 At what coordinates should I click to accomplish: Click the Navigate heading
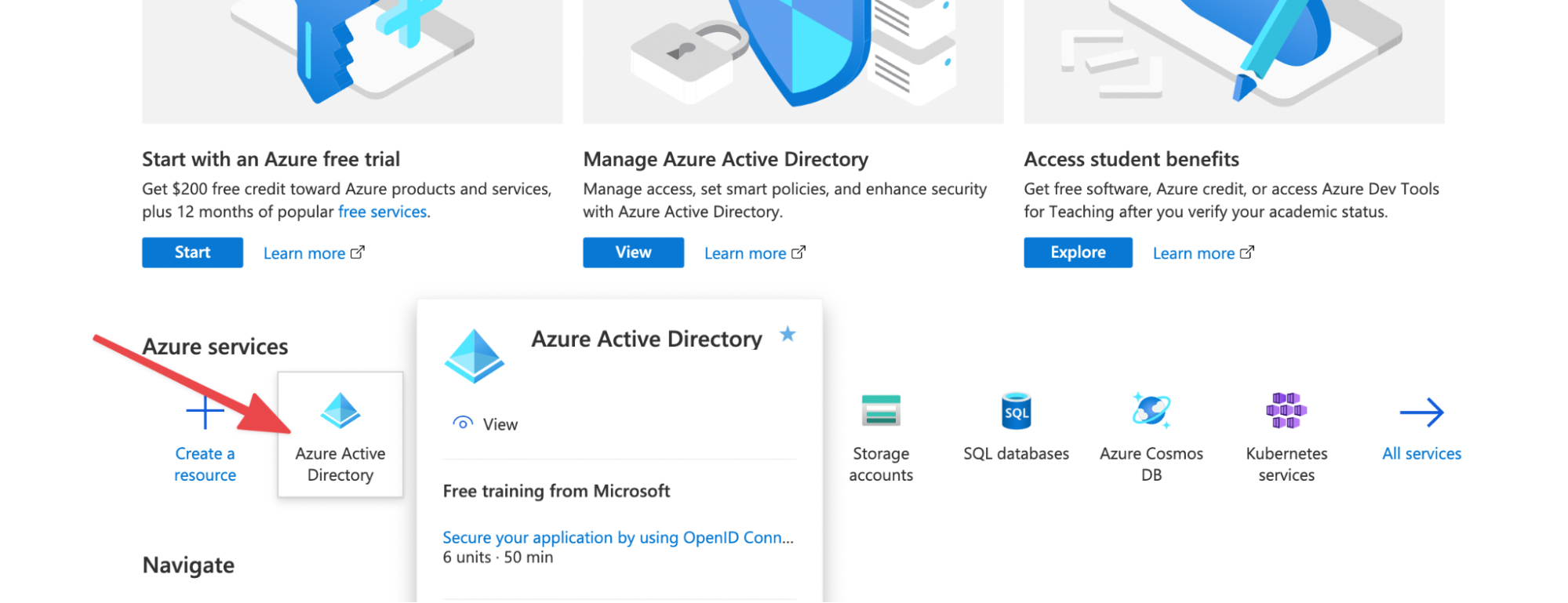pyautogui.click(x=188, y=565)
